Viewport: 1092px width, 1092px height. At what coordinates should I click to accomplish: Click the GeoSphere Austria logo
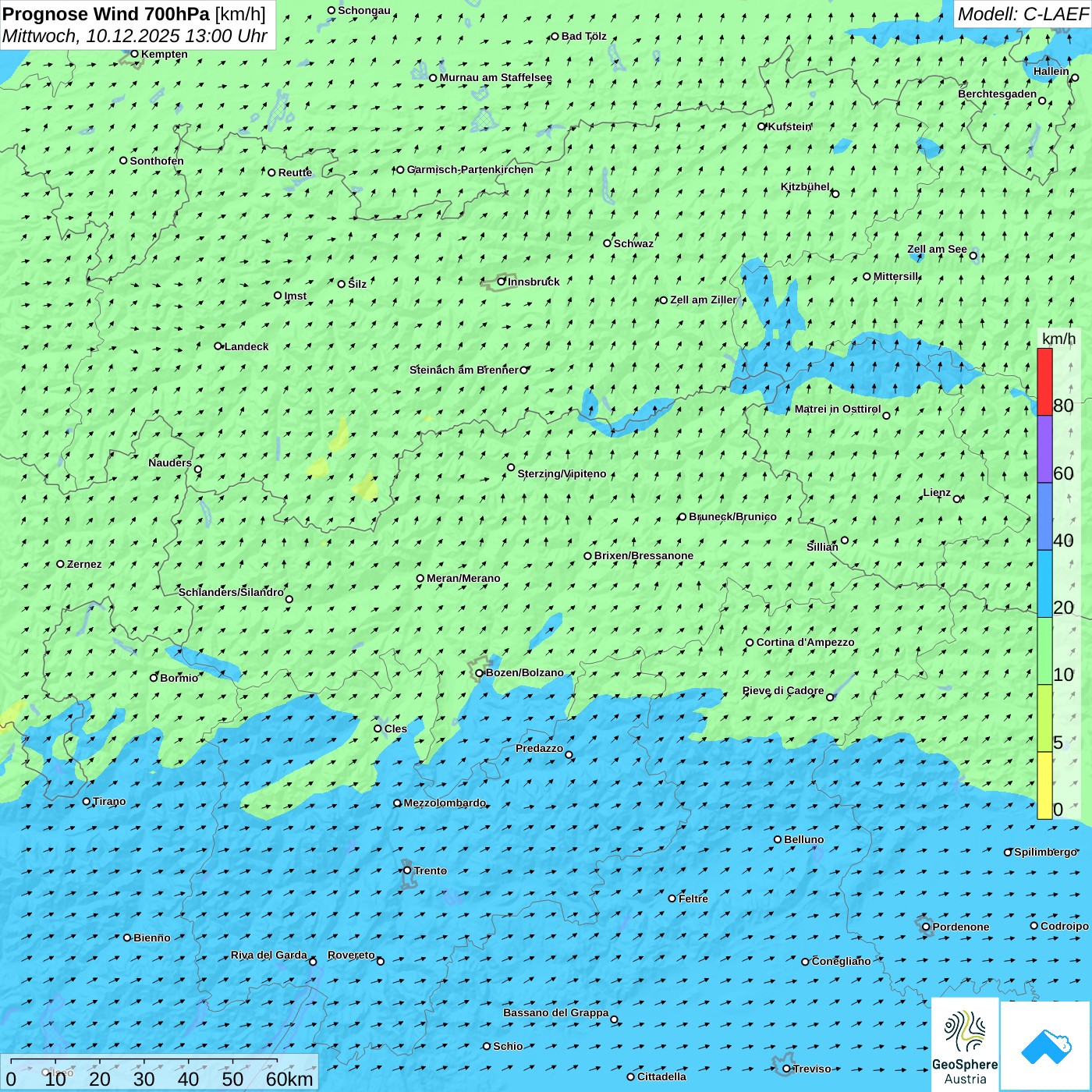coord(965,1044)
